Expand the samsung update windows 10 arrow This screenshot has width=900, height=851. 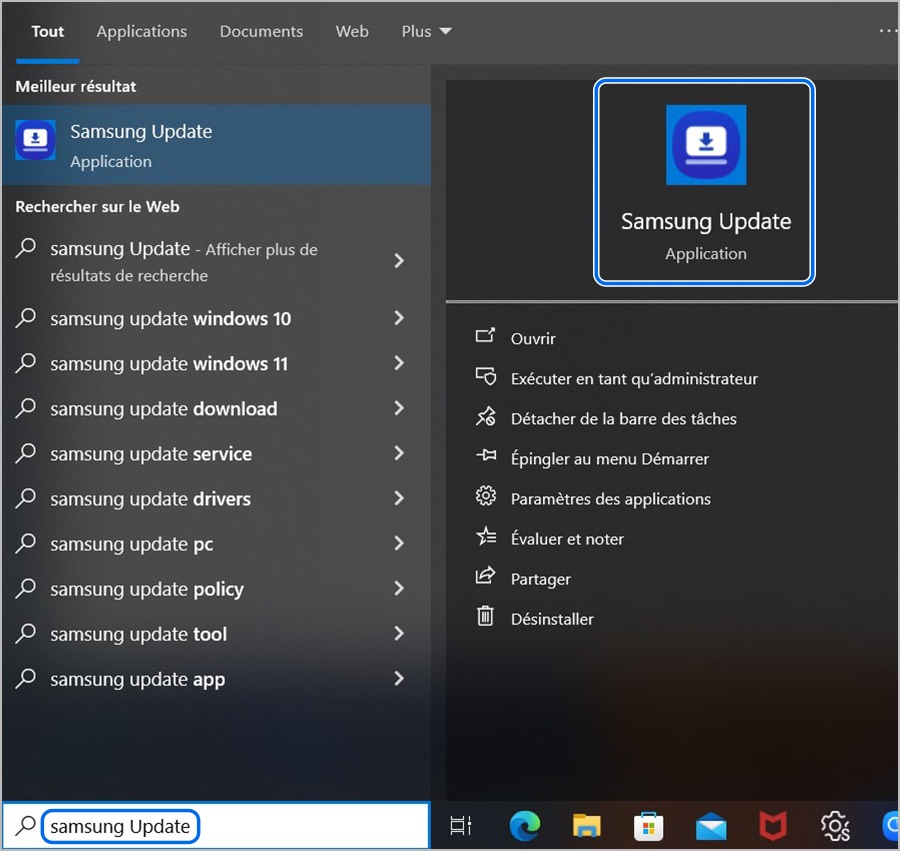click(x=399, y=318)
